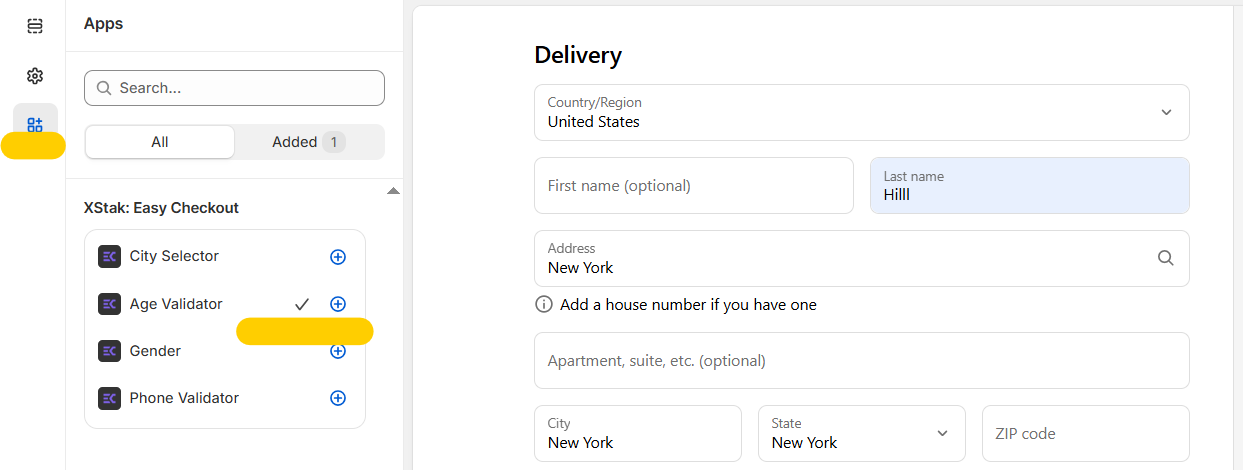The height and width of the screenshot is (470, 1243).
Task: Switch to the All tab
Action: pyautogui.click(x=160, y=142)
